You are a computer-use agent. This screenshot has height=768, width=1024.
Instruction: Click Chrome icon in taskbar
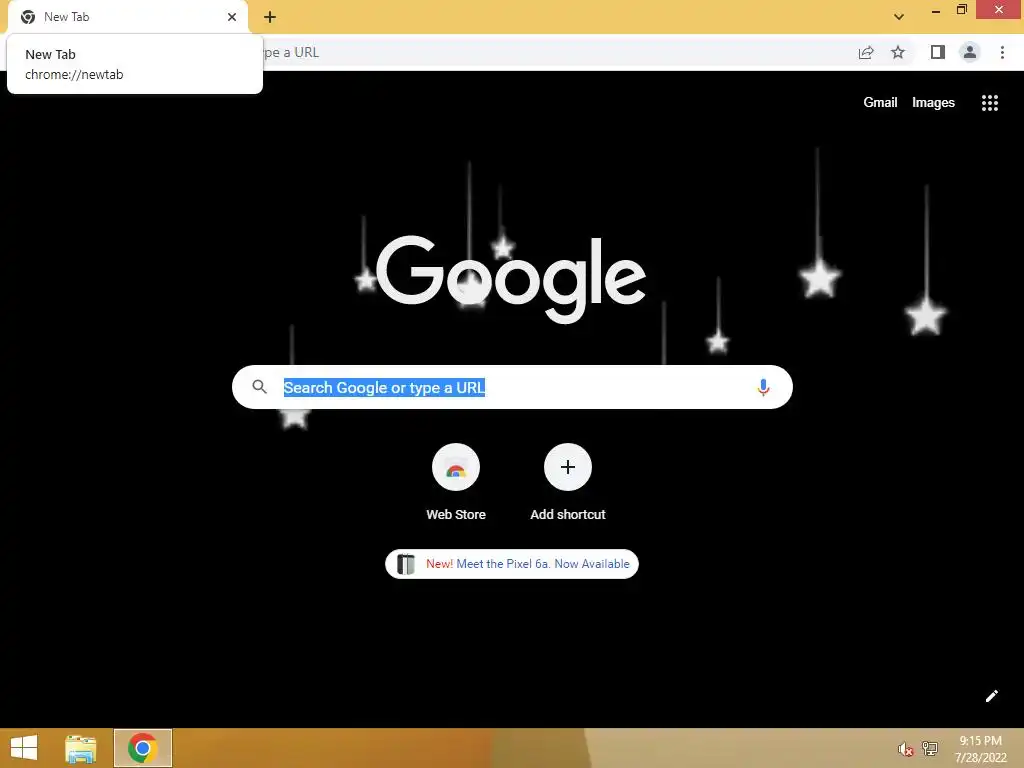(x=143, y=748)
